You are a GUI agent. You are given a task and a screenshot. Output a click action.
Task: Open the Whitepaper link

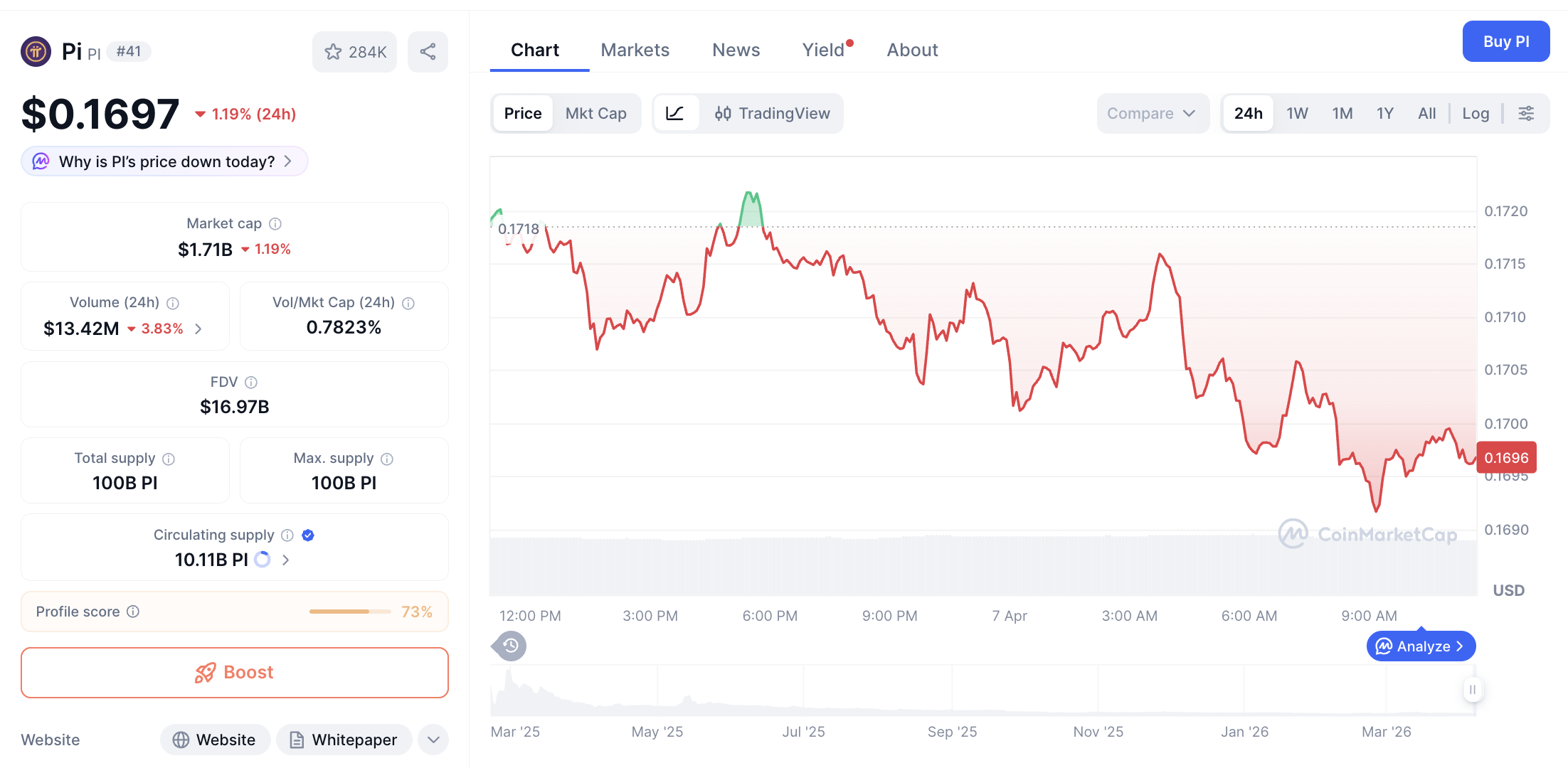tap(344, 740)
